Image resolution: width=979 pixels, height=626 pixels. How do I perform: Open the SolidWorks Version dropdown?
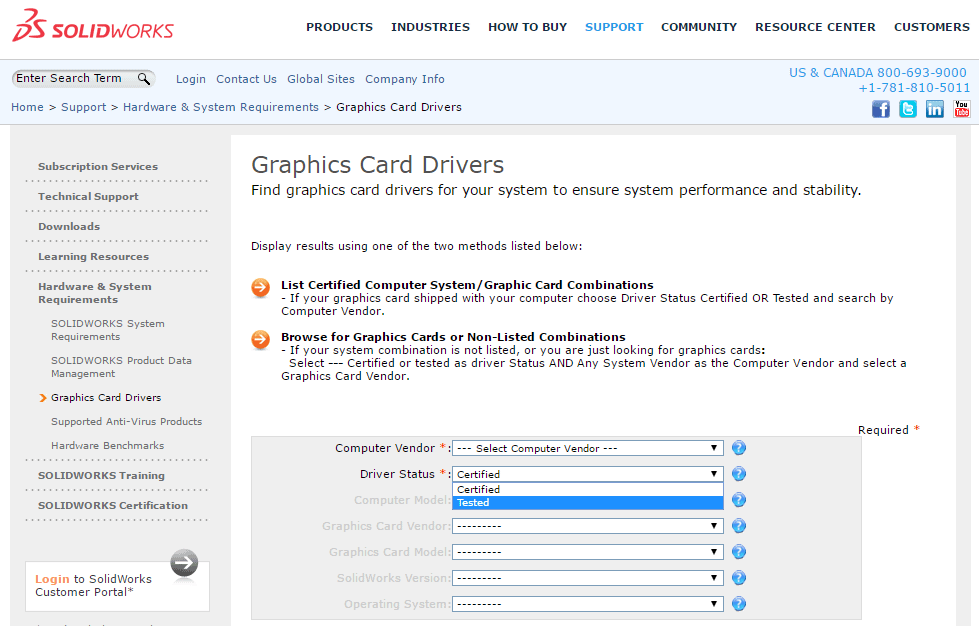pos(588,578)
